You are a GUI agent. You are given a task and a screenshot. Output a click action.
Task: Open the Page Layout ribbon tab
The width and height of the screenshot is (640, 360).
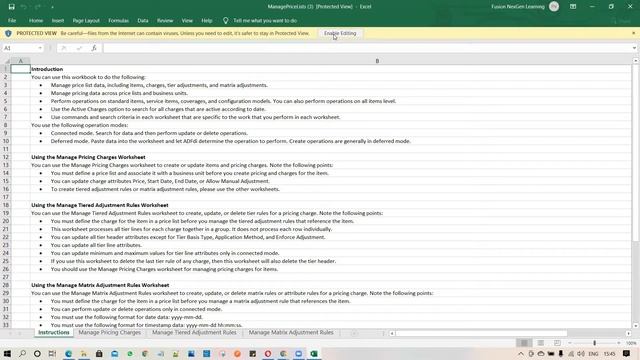pyautogui.click(x=86, y=20)
